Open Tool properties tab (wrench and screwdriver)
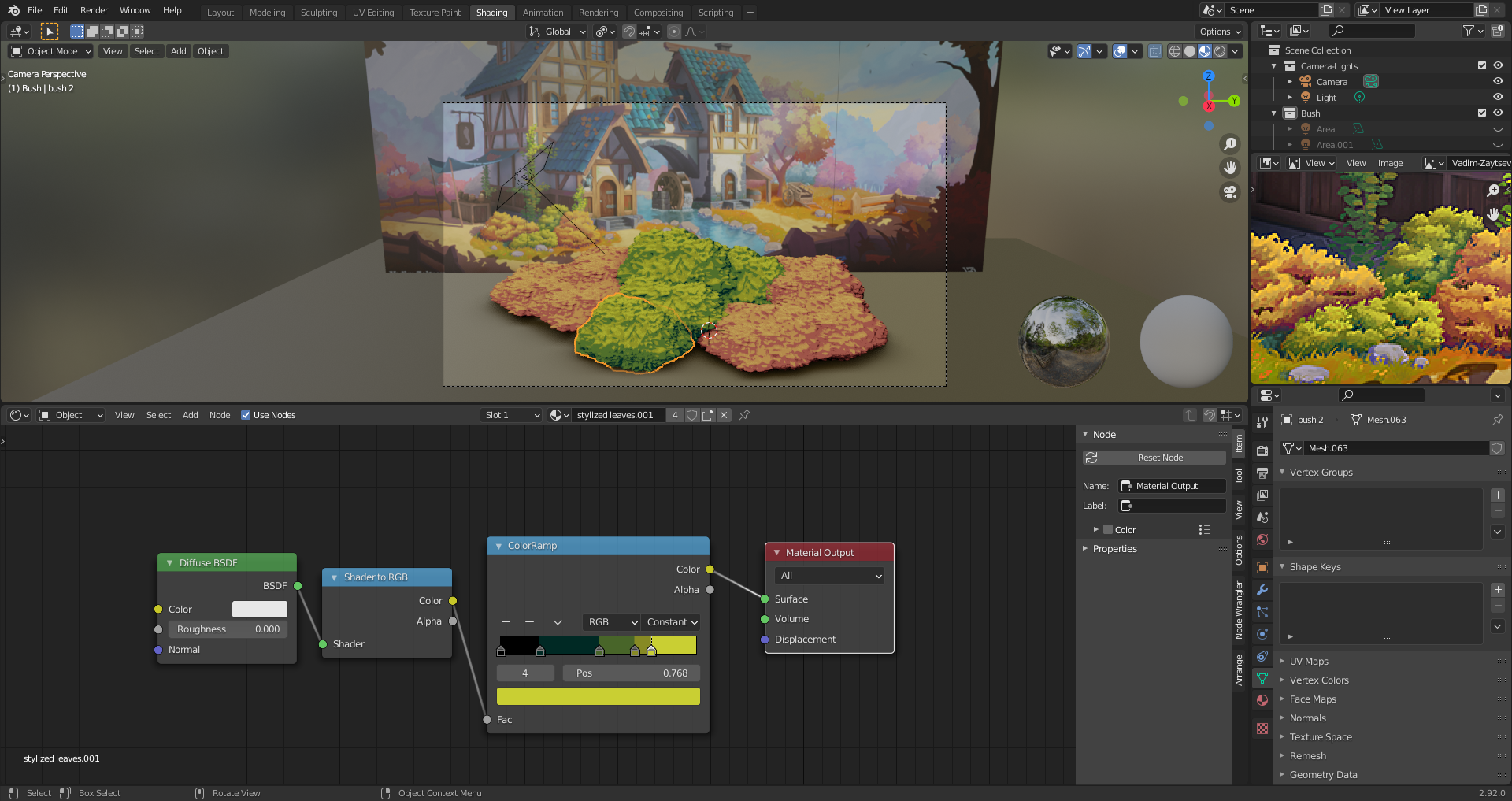Screen dimensions: 1512x801 point(1262,423)
